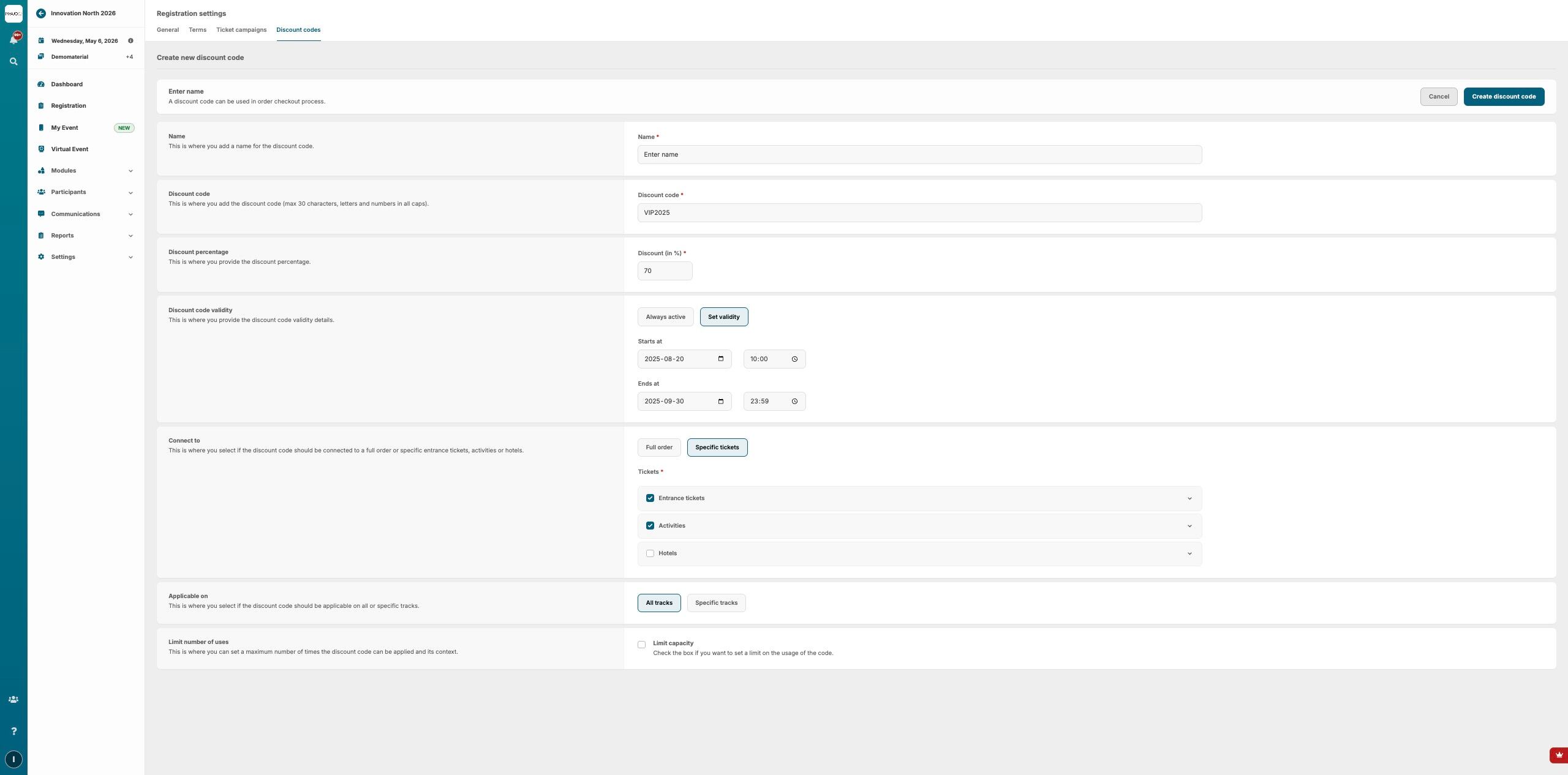Open the General tab
The image size is (1568, 775).
point(168,30)
